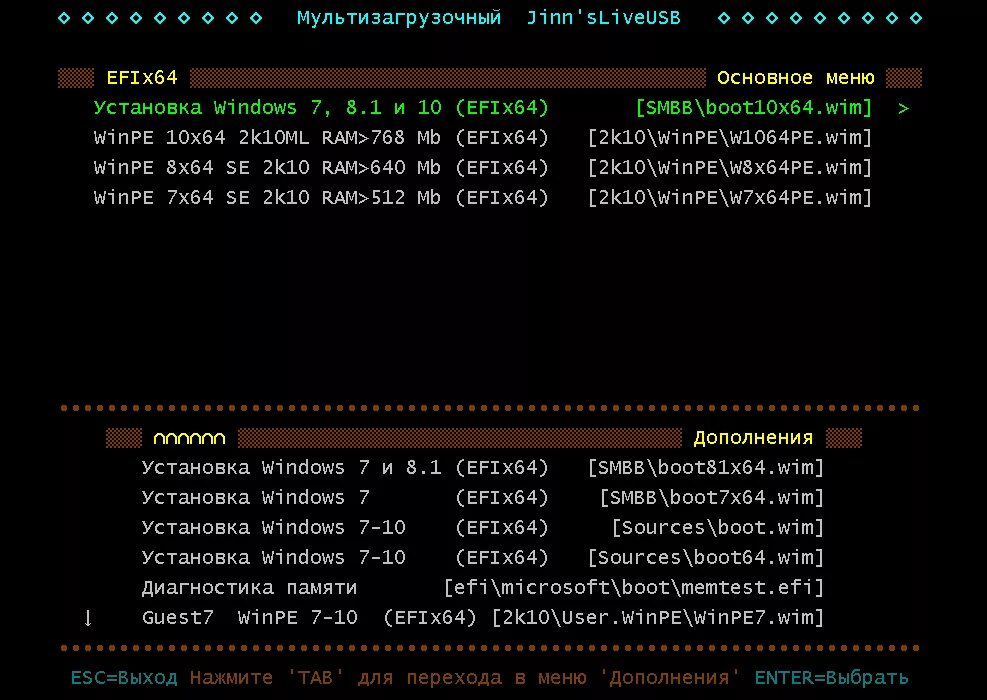Select Установка Windows 7 boot7x64.wim entry
Image resolution: width=987 pixels, height=700 pixels.
point(483,498)
